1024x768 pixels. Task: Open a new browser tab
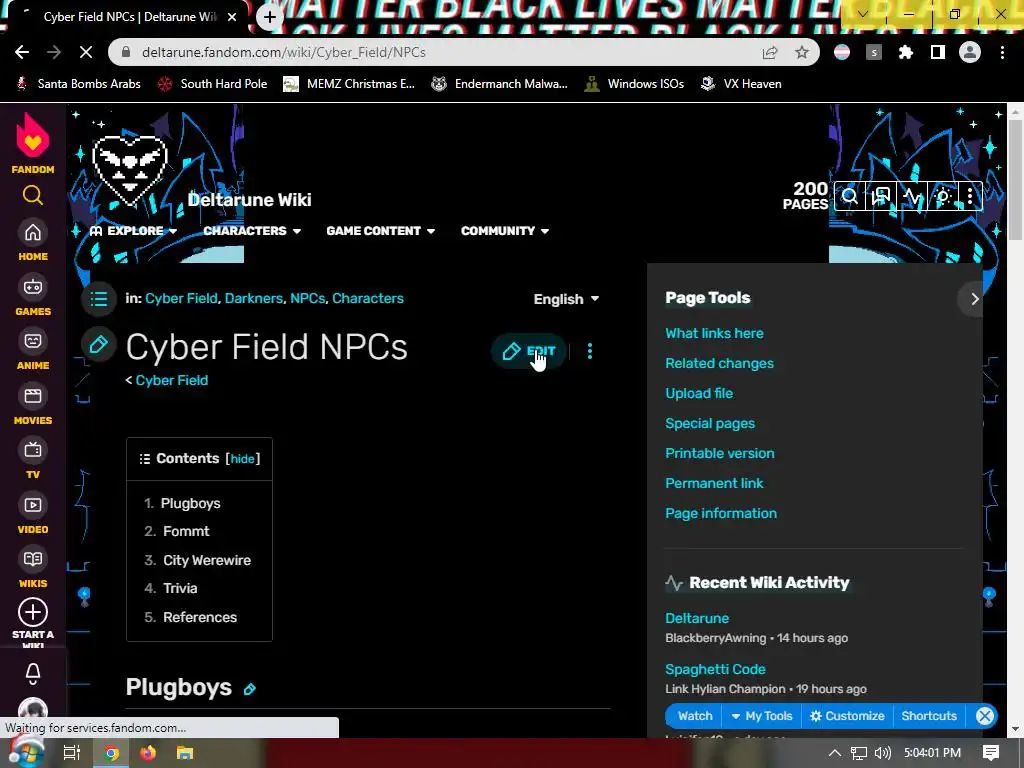tap(270, 17)
